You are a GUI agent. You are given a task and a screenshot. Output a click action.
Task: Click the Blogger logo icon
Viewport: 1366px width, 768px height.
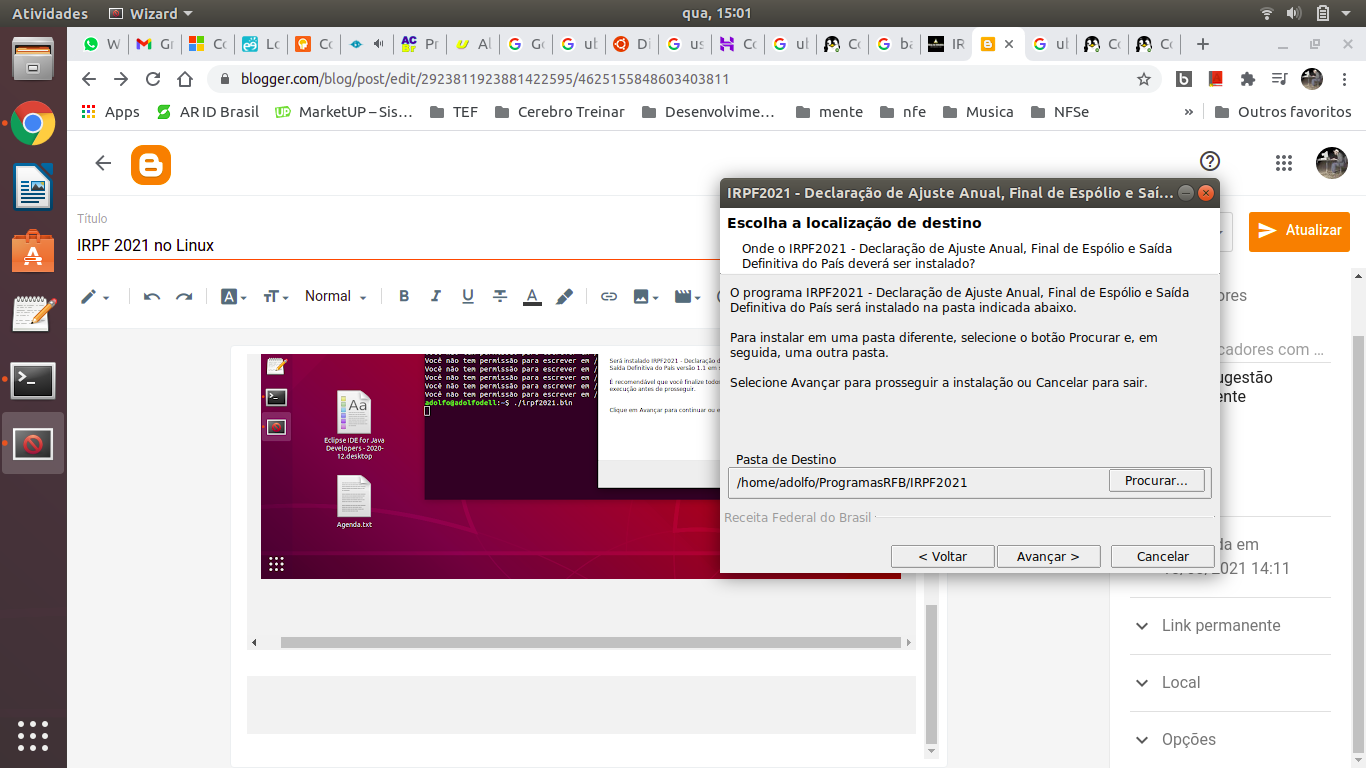[151, 165]
